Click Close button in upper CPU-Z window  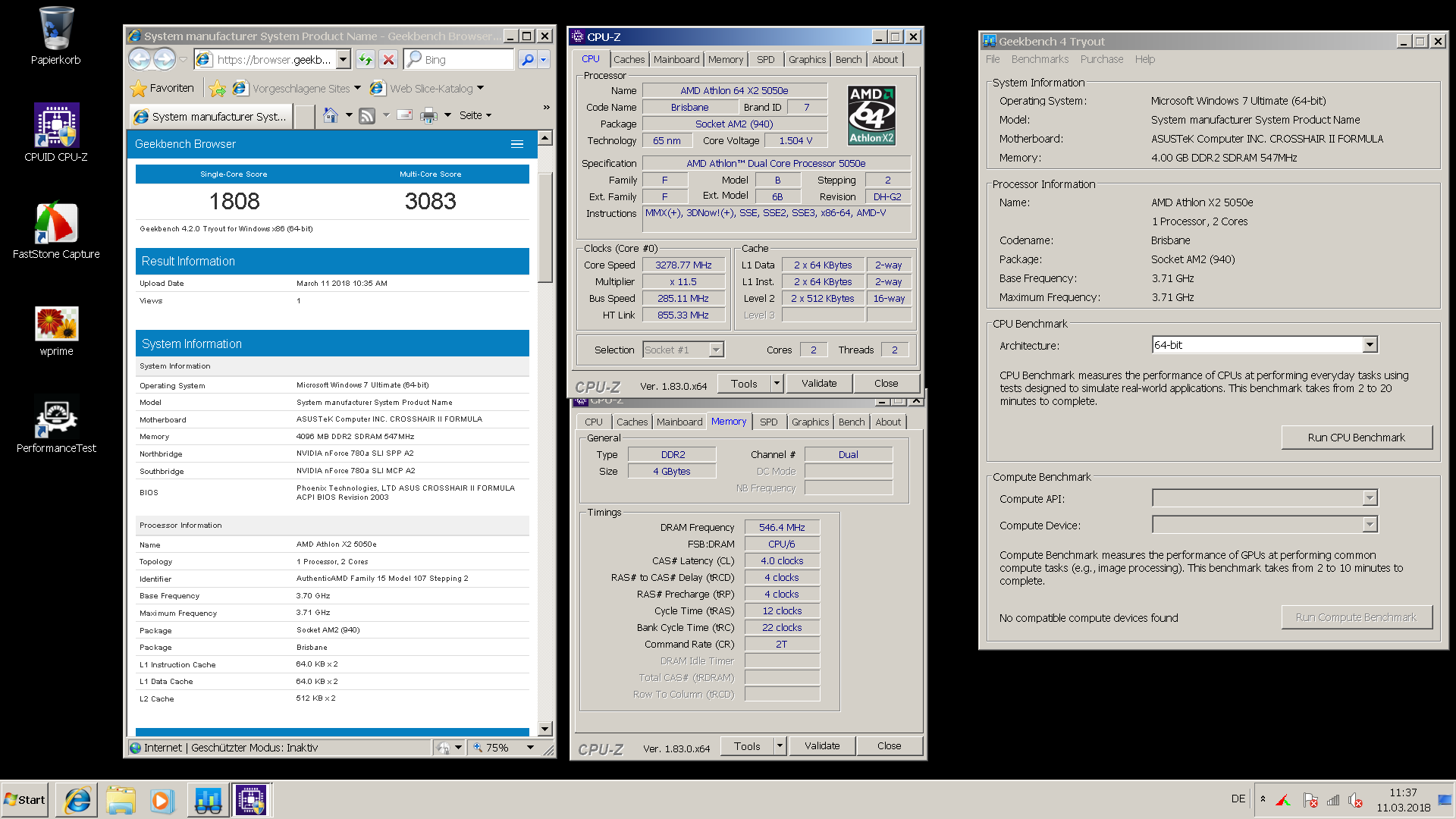pos(886,384)
